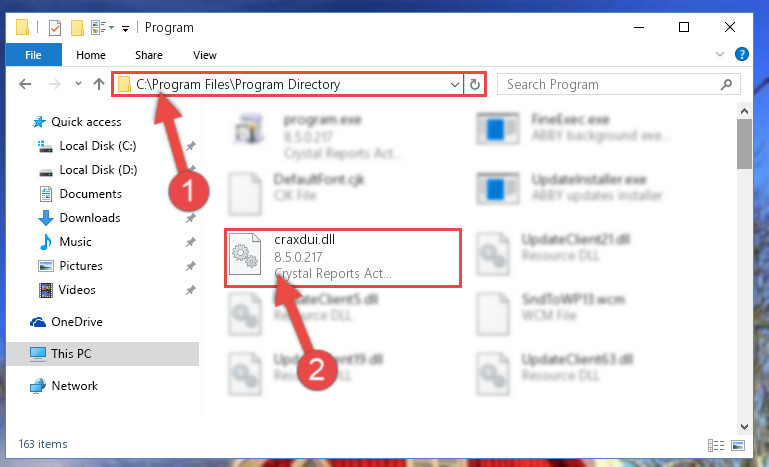
Task: Expand the ribbon with the chevron
Action: (x=719, y=54)
